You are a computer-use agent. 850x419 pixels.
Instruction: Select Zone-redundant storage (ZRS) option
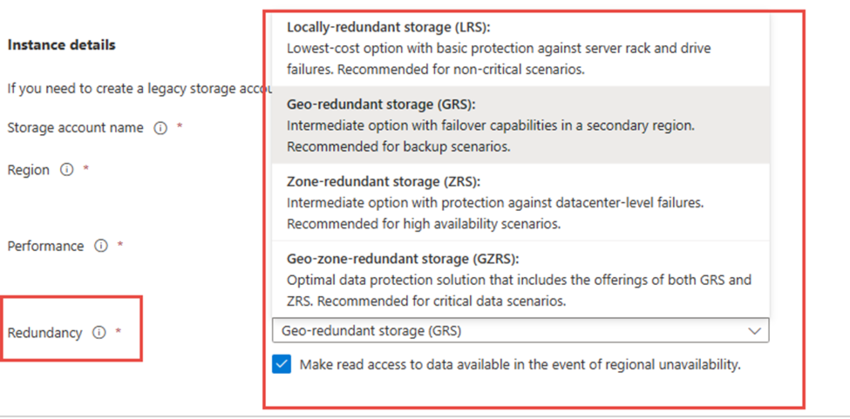pos(520,202)
